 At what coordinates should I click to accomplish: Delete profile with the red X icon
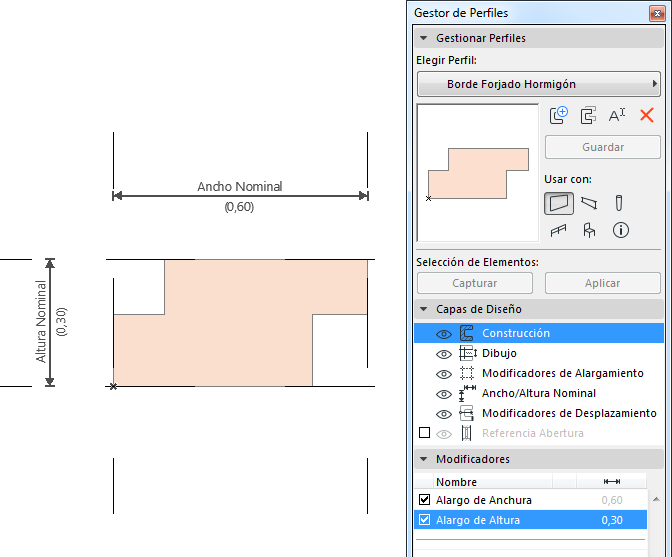[647, 115]
